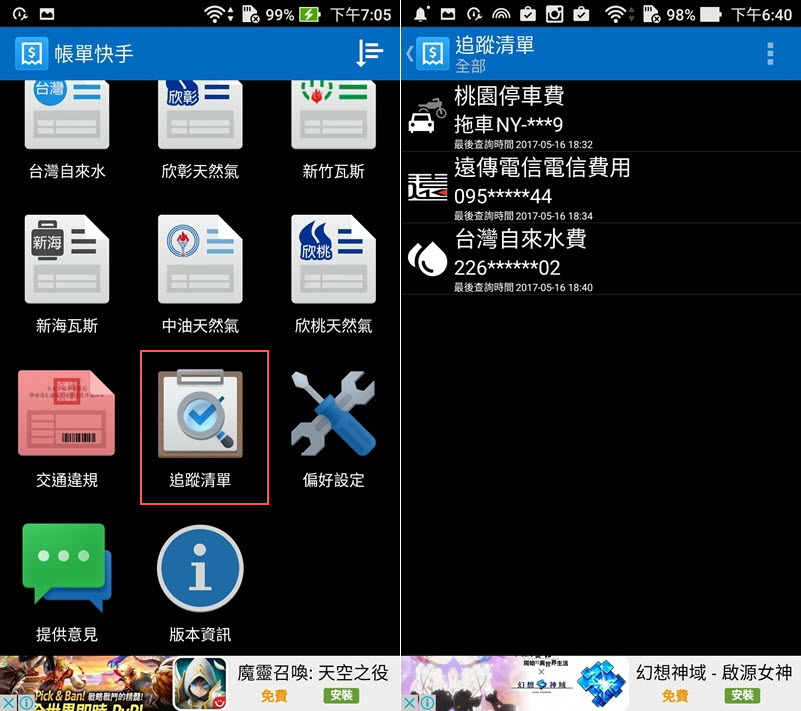Open the three-dot overflow menu
Screen dimensions: 801x711
pyautogui.click(x=770, y=54)
